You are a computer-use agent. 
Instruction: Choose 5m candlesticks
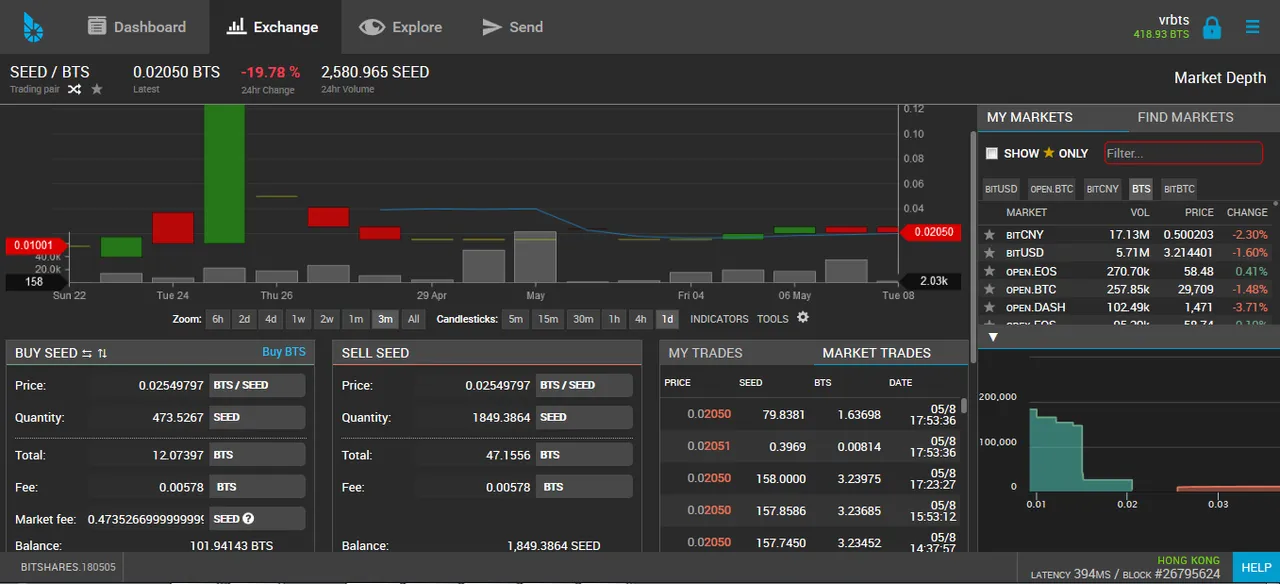tap(515, 319)
